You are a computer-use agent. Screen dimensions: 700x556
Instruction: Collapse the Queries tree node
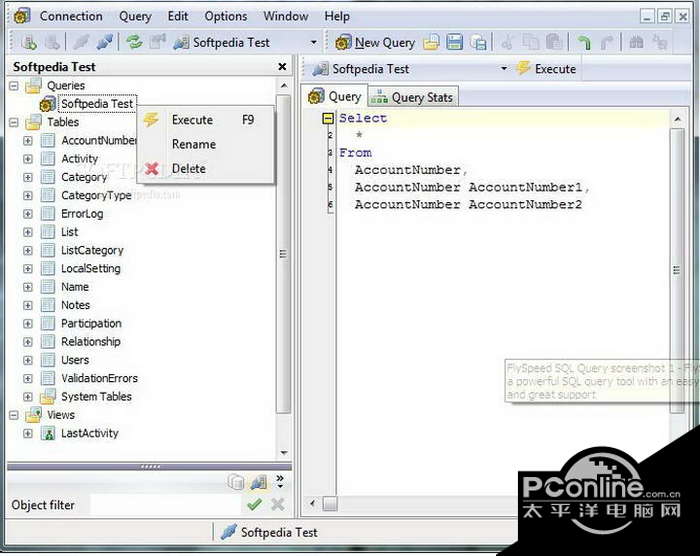14,85
